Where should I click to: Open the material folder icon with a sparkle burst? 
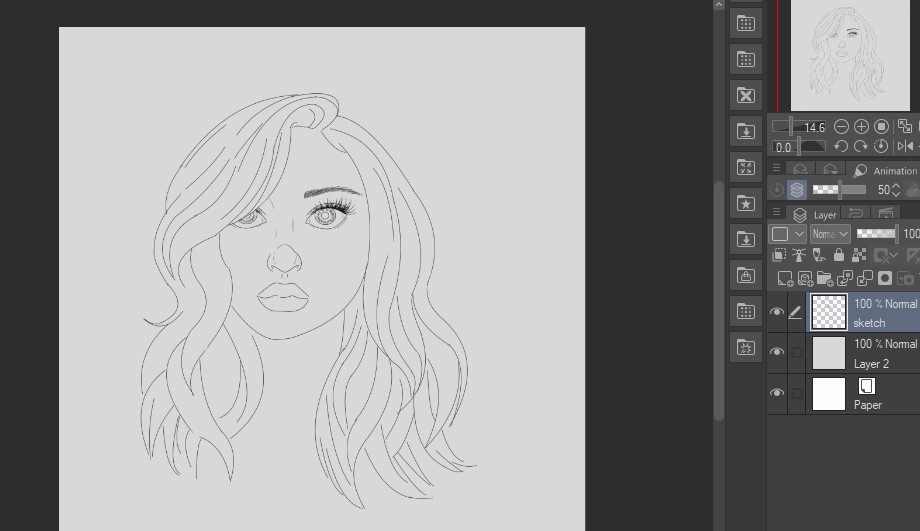tap(746, 347)
